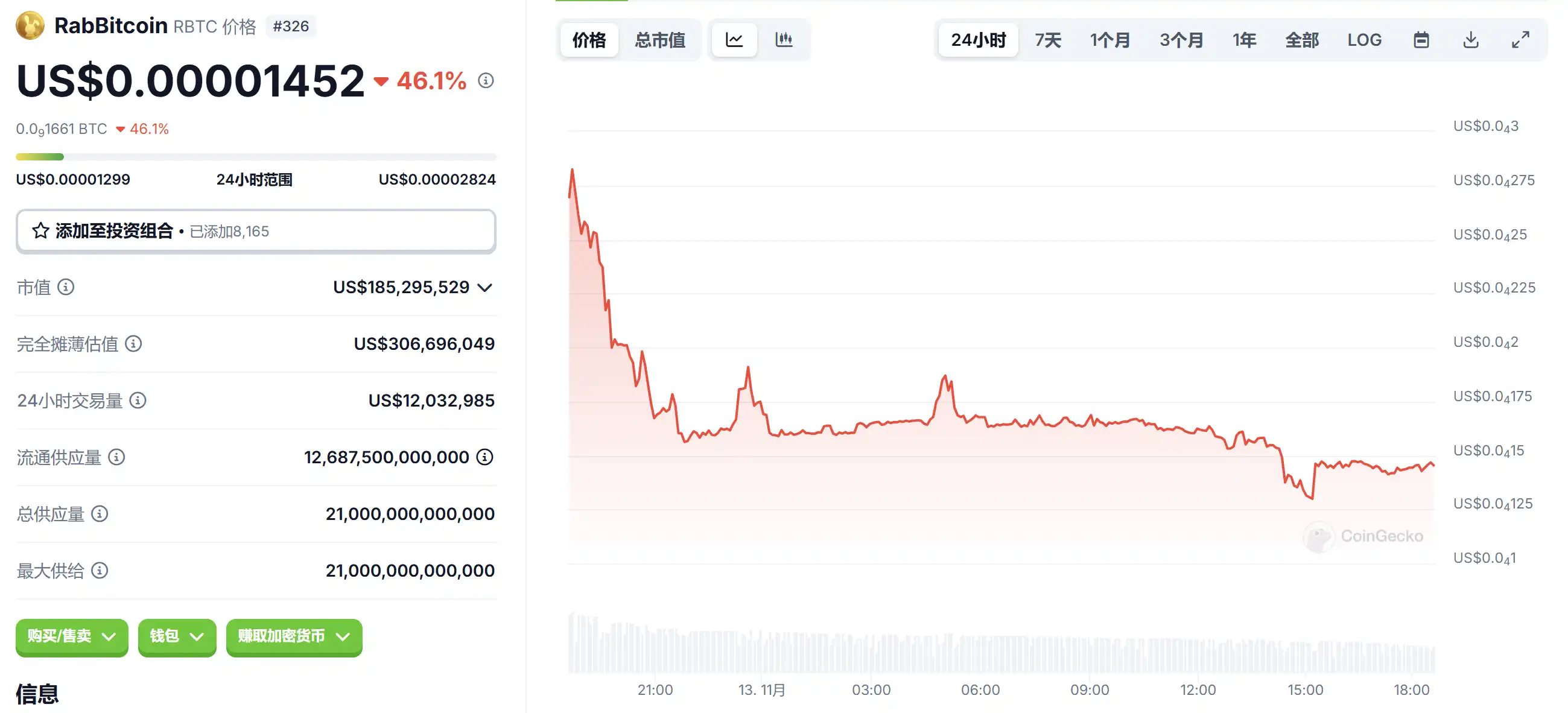The width and height of the screenshot is (1568, 713).
Task: Open the 钱包 dropdown
Action: pyautogui.click(x=177, y=636)
